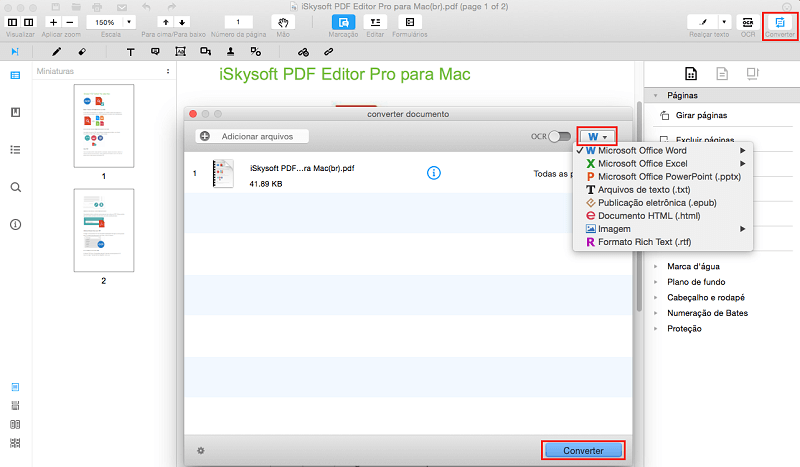Click the zoom in plus button
This screenshot has width=800, height=467.
[x=53, y=22]
